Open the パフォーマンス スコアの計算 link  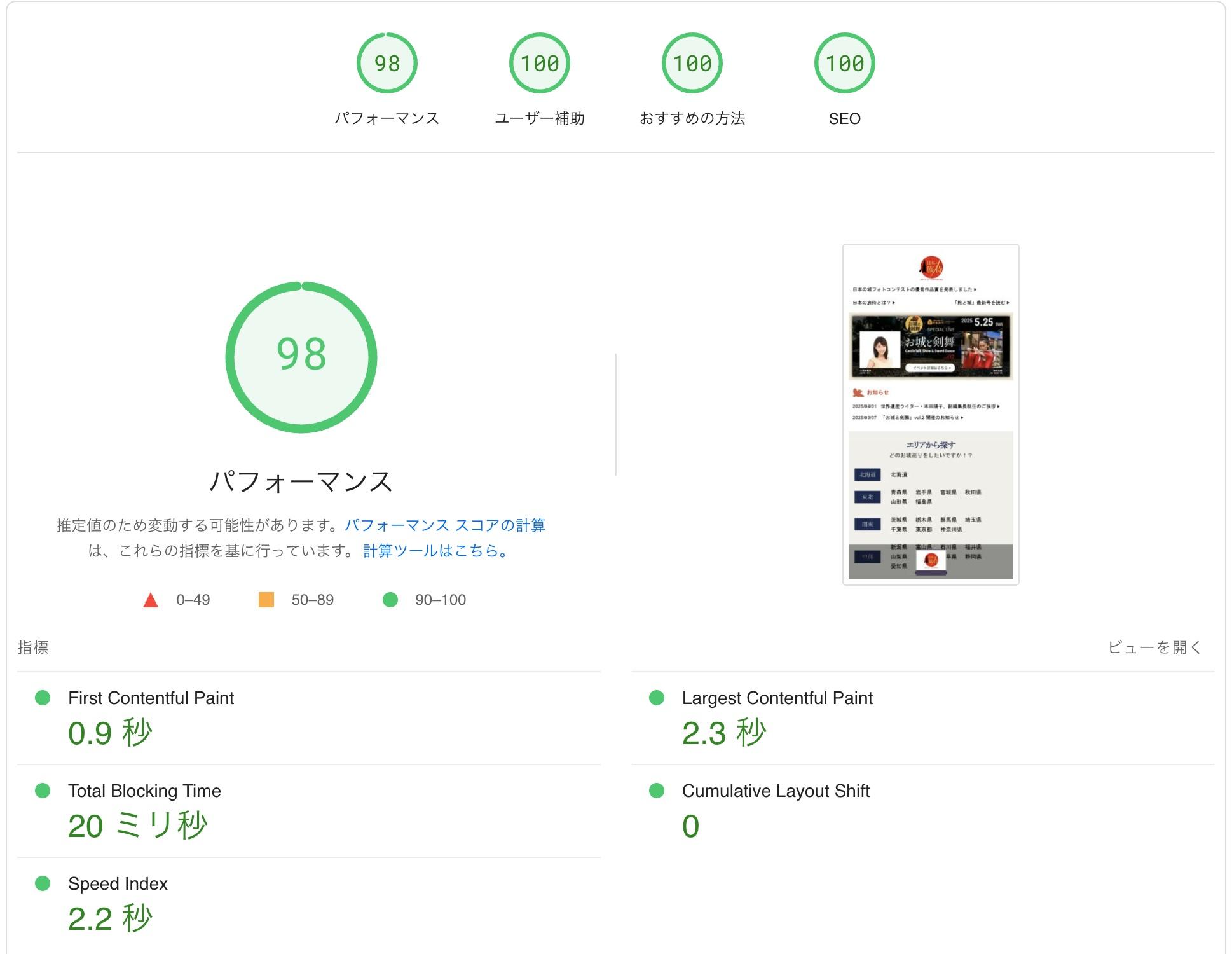click(x=444, y=525)
